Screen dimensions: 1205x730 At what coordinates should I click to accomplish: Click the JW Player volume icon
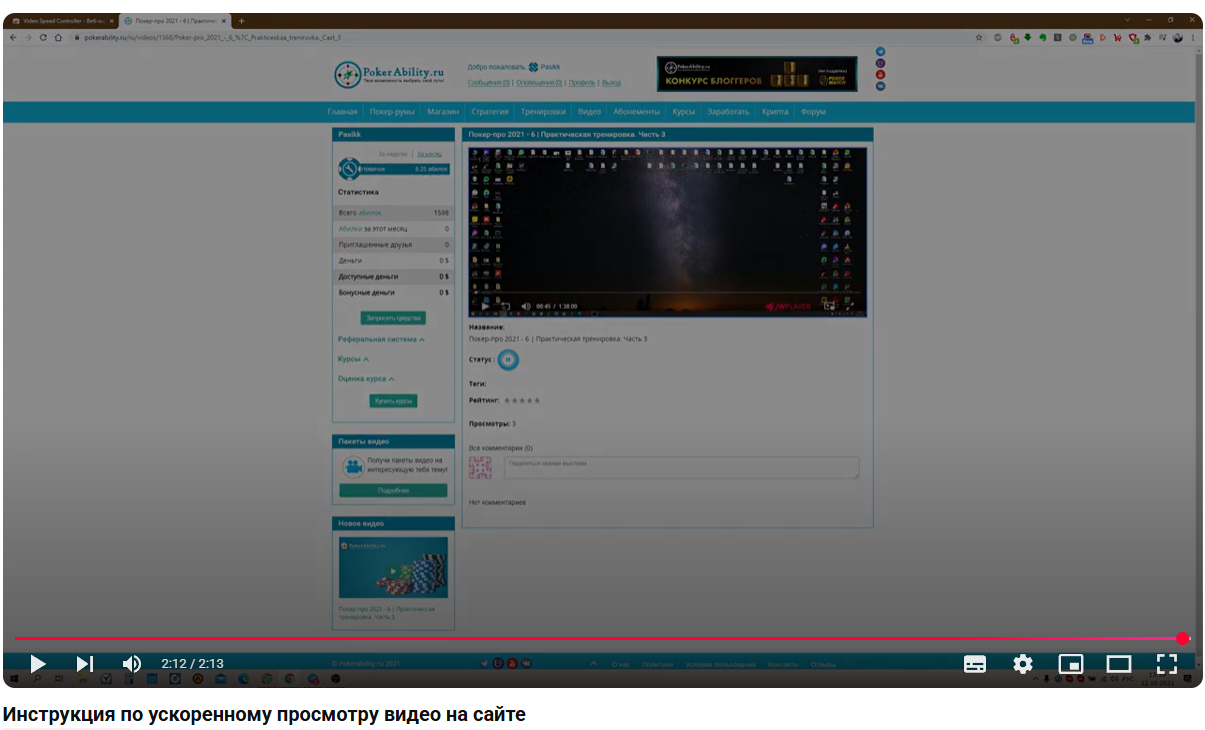click(x=525, y=306)
